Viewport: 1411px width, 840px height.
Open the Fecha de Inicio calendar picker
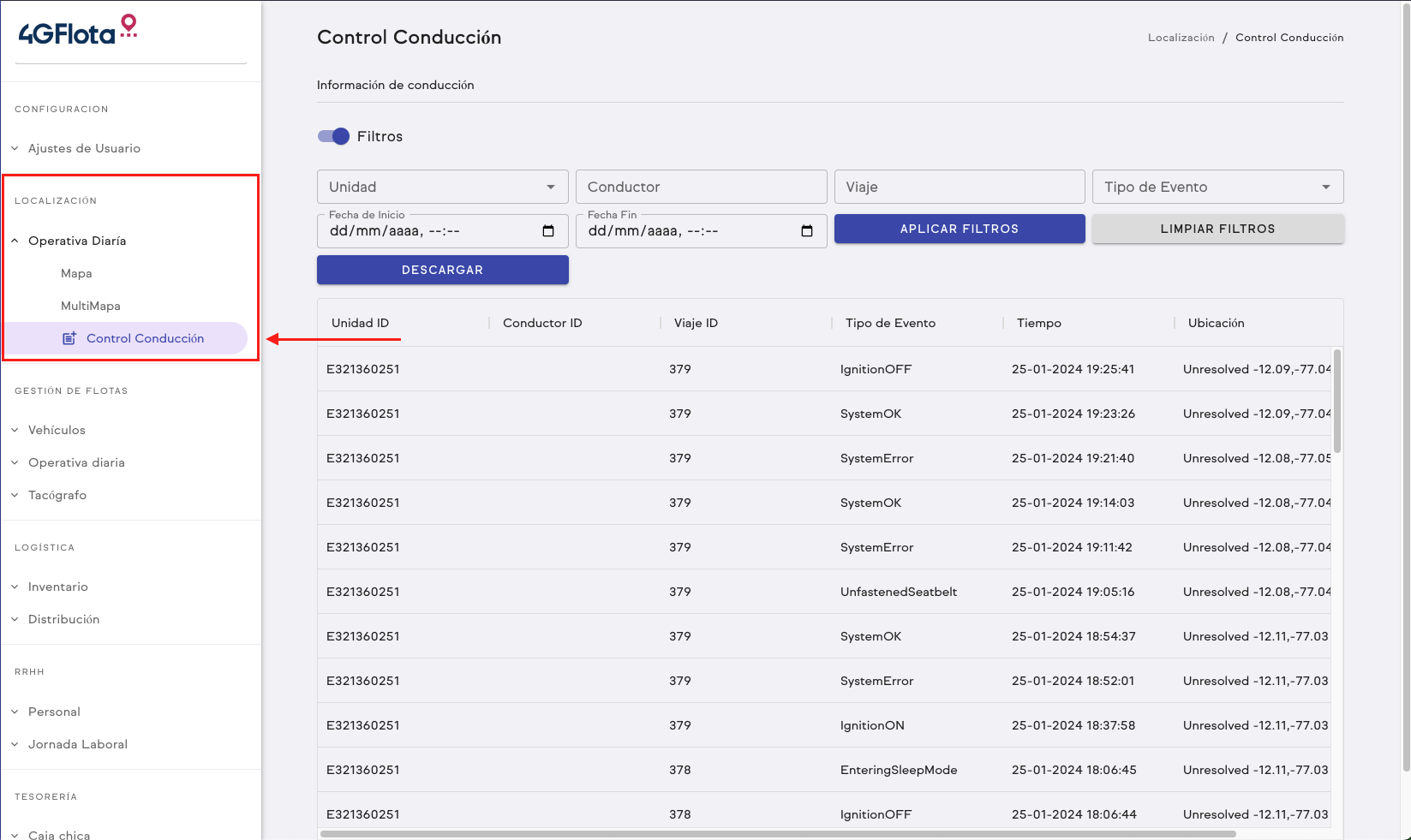tap(548, 231)
